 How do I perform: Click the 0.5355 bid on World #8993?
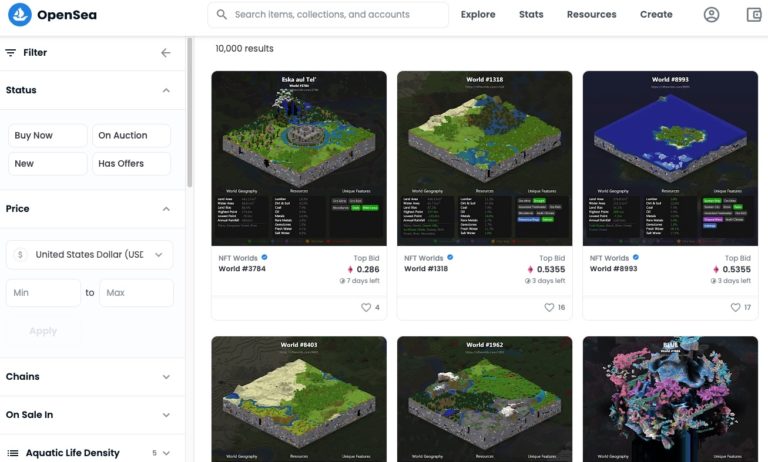click(x=737, y=269)
